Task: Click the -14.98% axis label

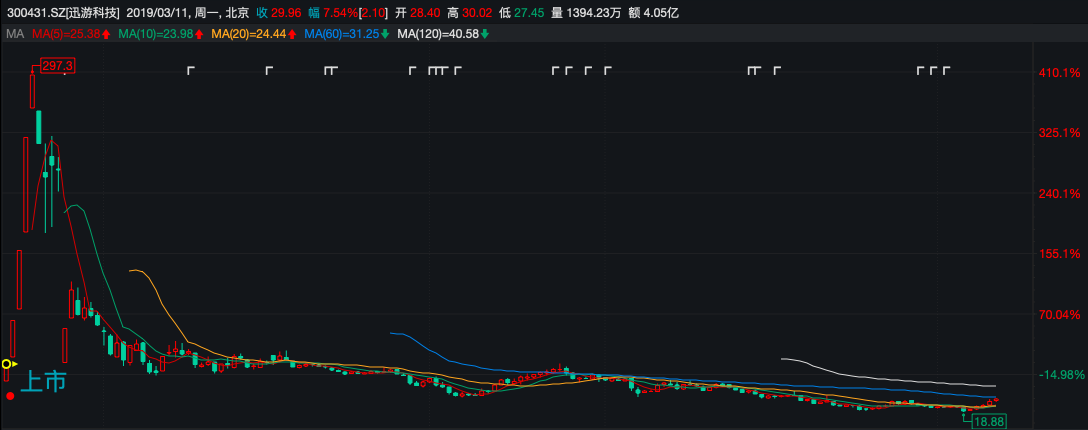Action: (1059, 375)
